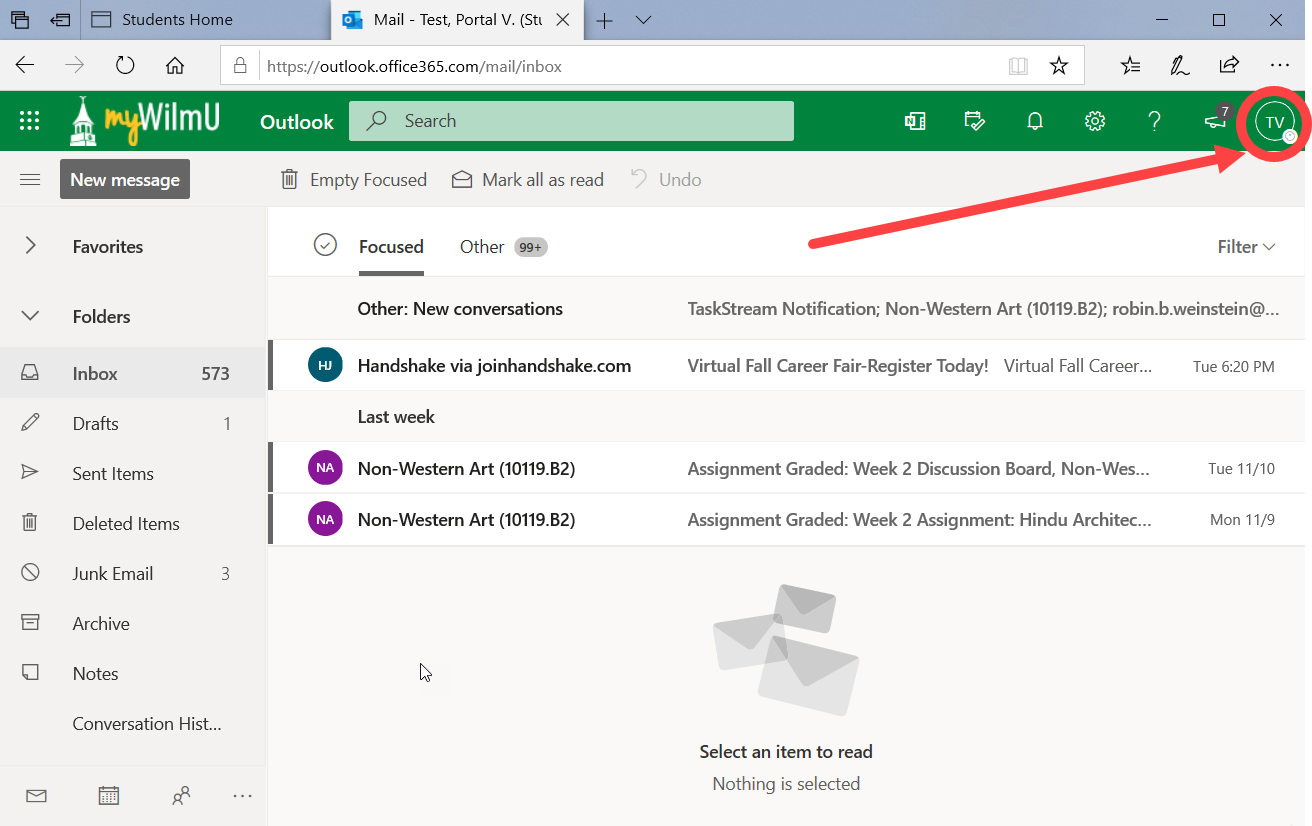Screen dimensions: 1312x826
Task: Open the Conversation History folder
Action: (x=133, y=724)
